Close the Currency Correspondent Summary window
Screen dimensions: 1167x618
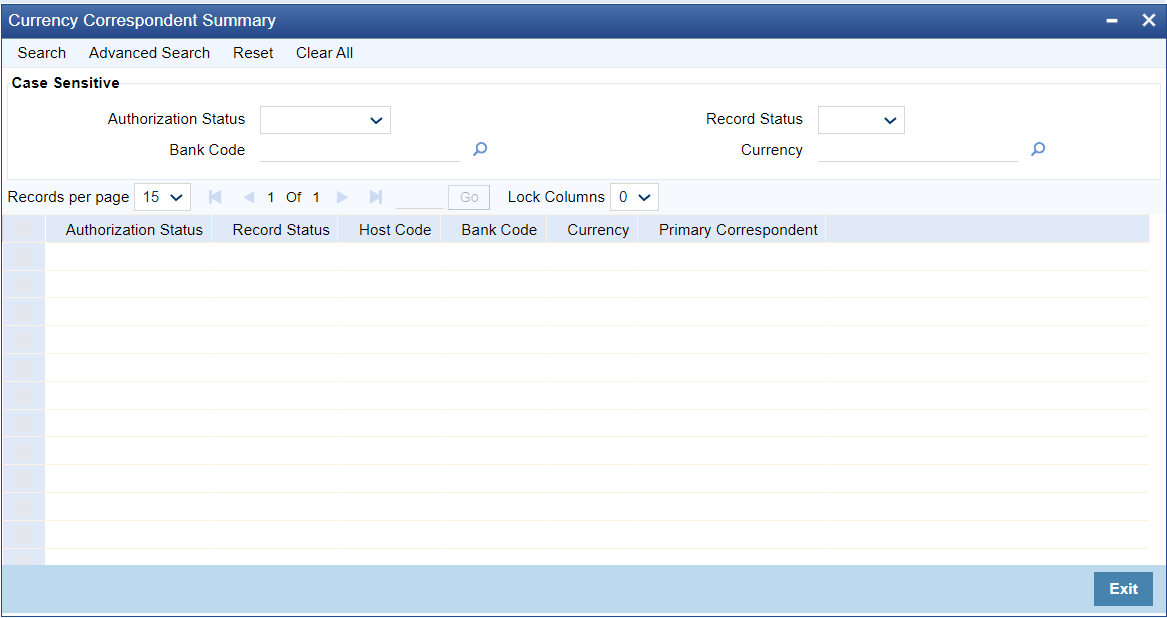(x=1148, y=21)
